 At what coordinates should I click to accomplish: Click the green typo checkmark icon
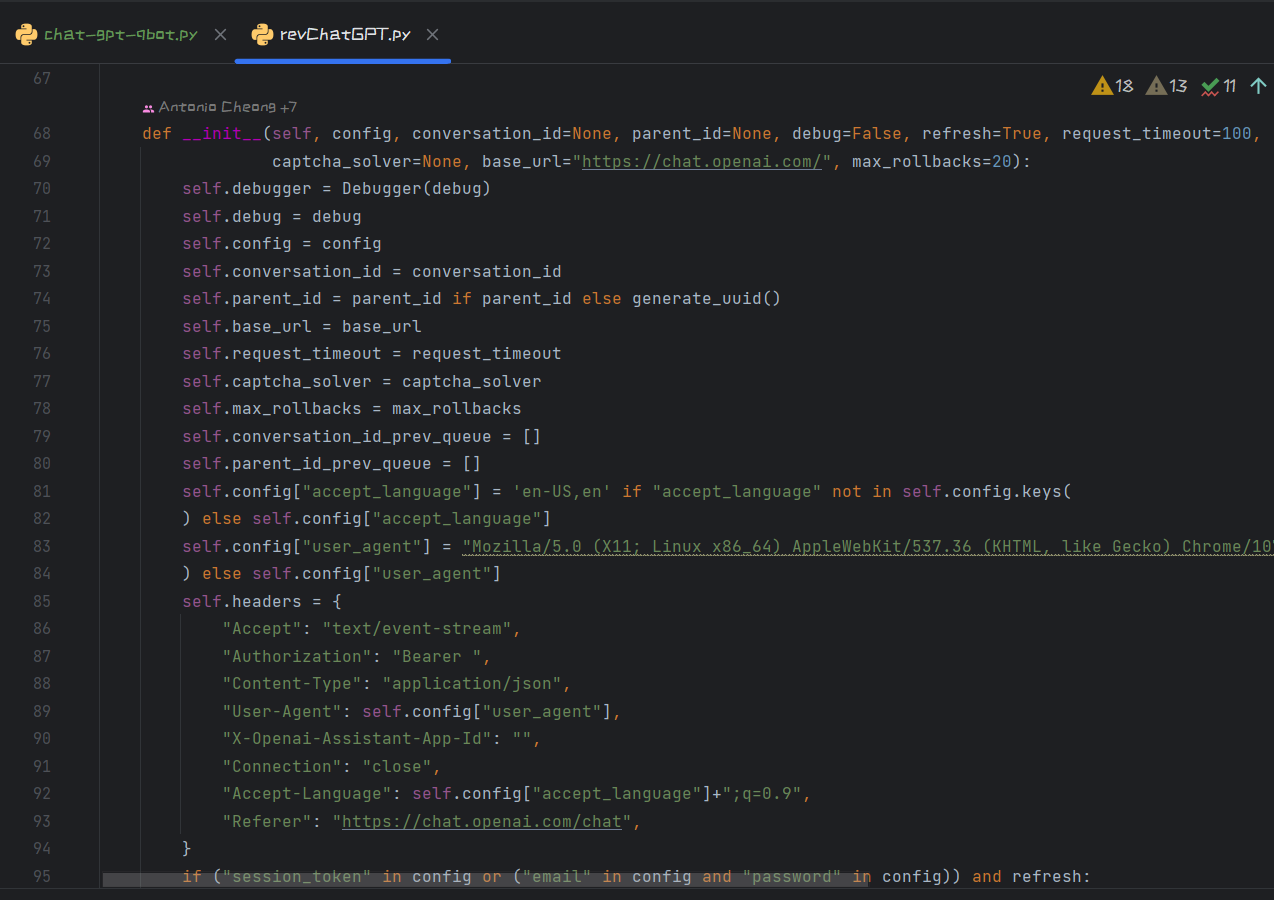pos(1211,86)
